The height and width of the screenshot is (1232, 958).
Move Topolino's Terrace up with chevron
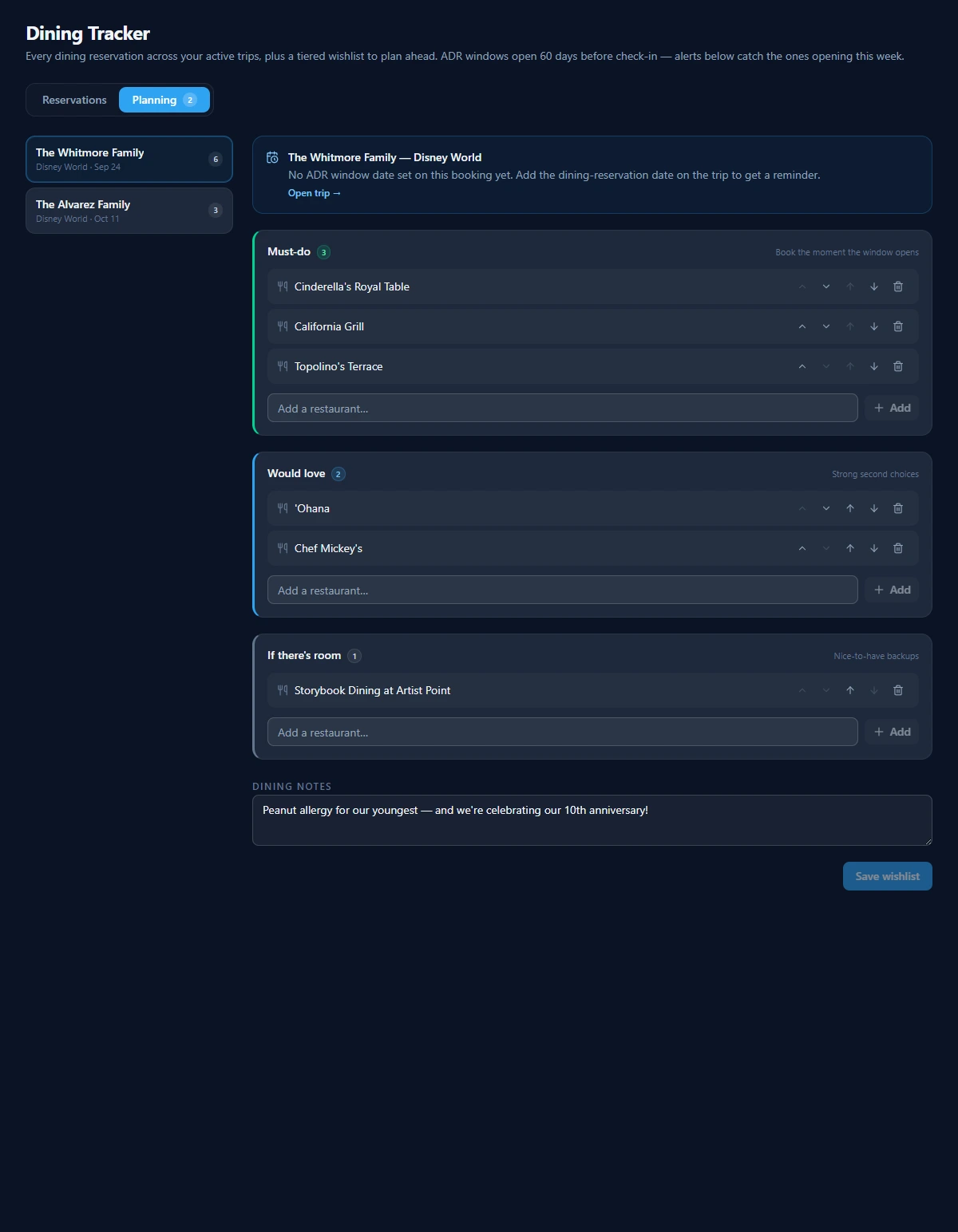pyautogui.click(x=802, y=366)
